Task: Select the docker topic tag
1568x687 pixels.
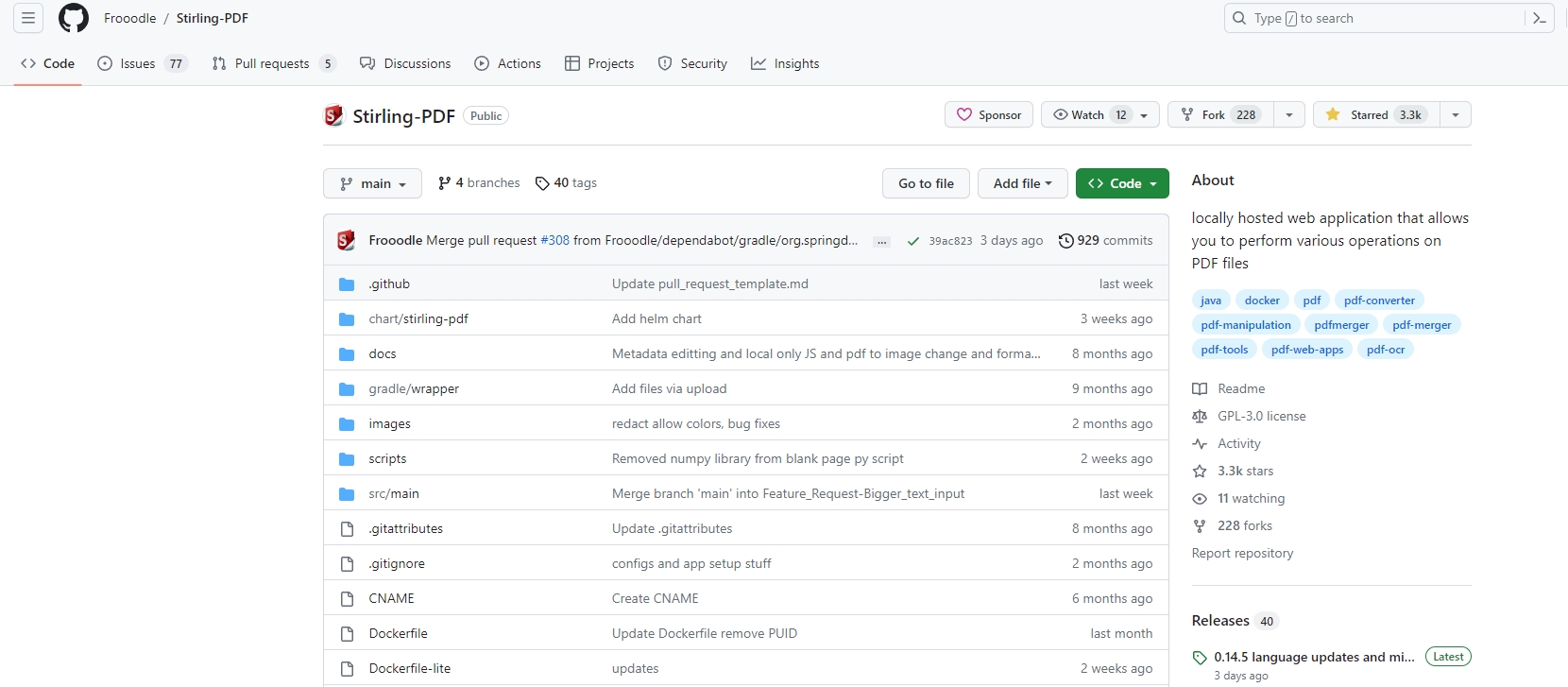Action: (x=1262, y=301)
